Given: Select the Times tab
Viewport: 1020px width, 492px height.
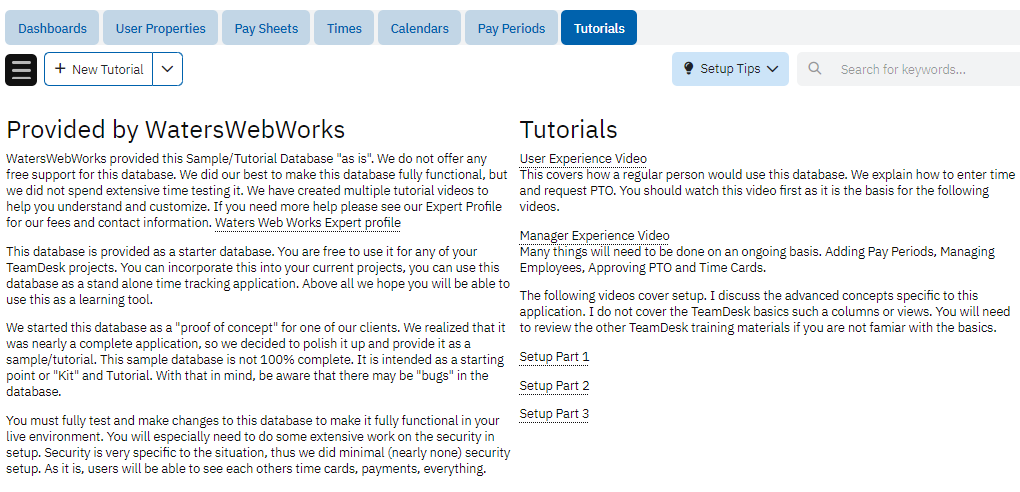Looking at the screenshot, I should [344, 28].
